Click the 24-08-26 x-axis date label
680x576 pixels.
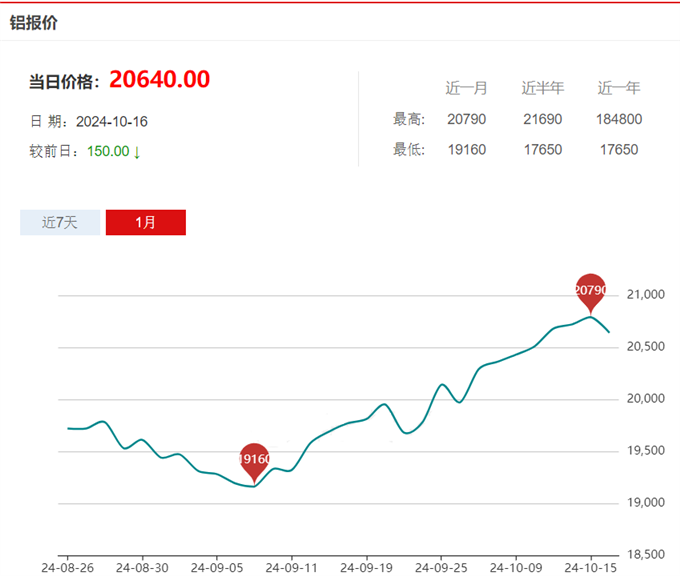(x=66, y=565)
